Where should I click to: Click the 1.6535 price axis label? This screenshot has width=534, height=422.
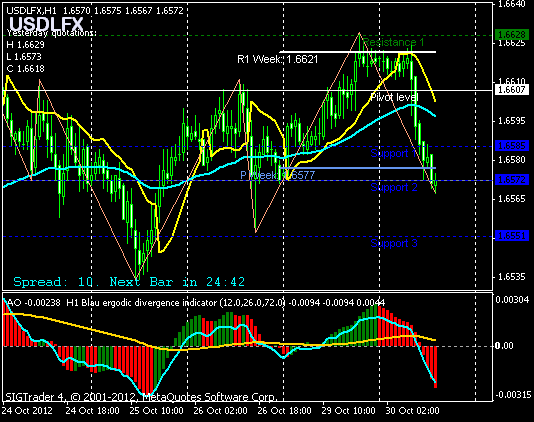click(x=512, y=277)
